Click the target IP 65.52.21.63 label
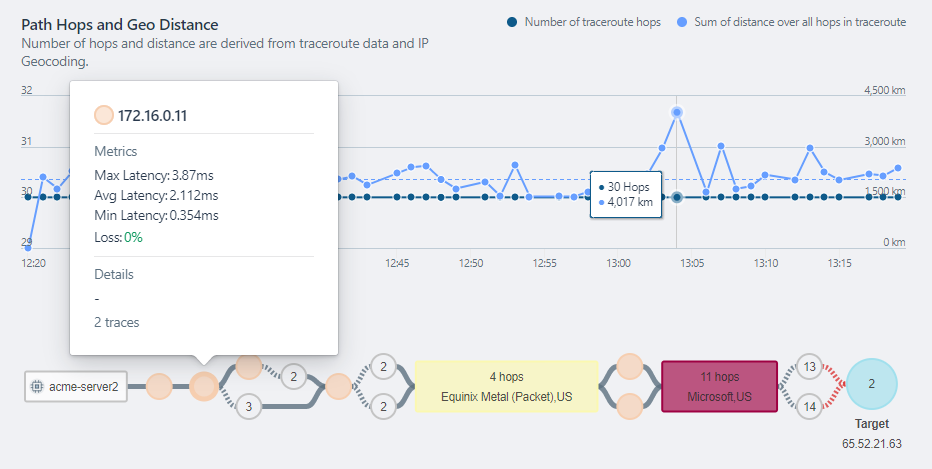 point(871,443)
